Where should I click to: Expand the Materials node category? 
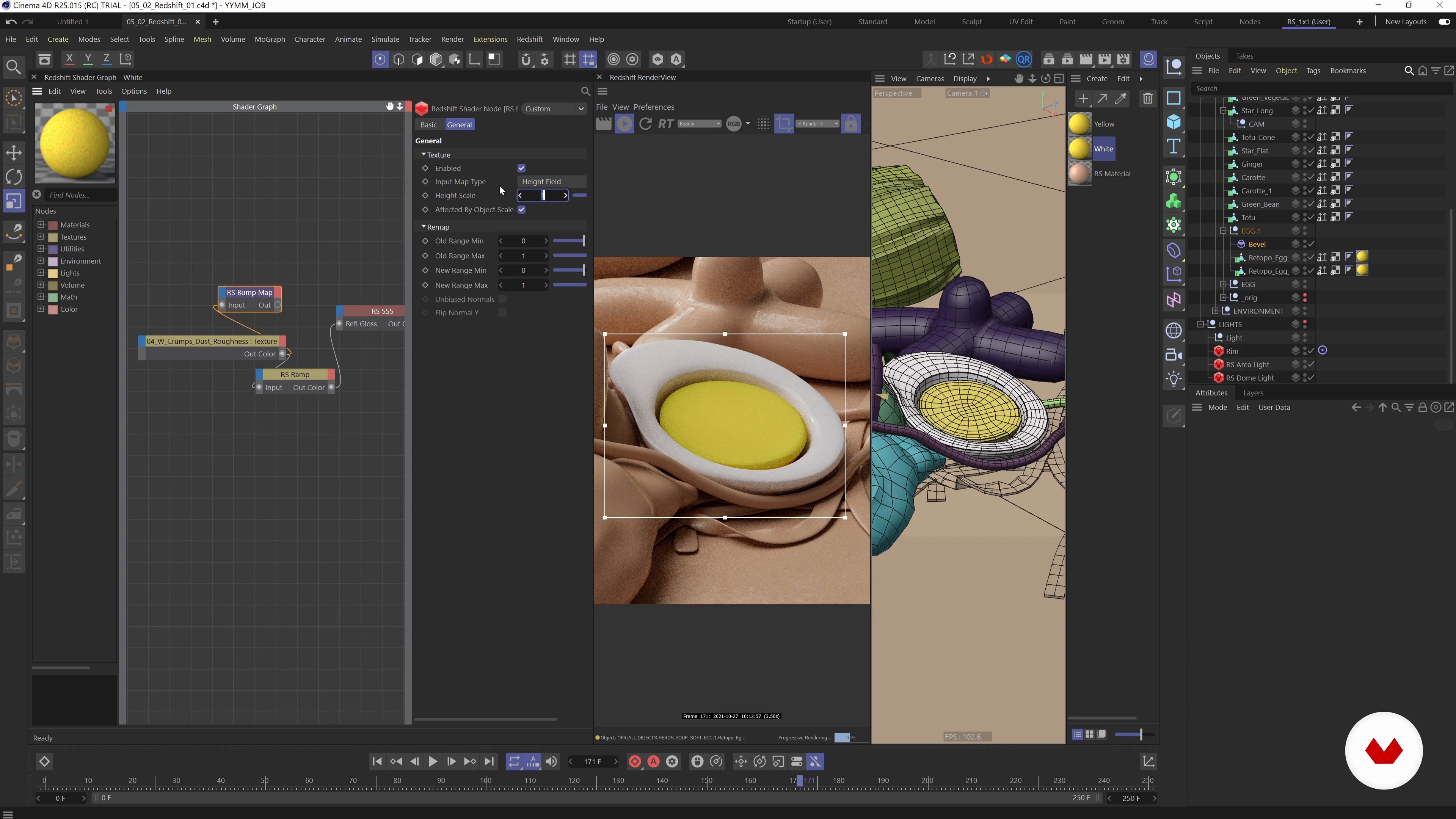(41, 224)
